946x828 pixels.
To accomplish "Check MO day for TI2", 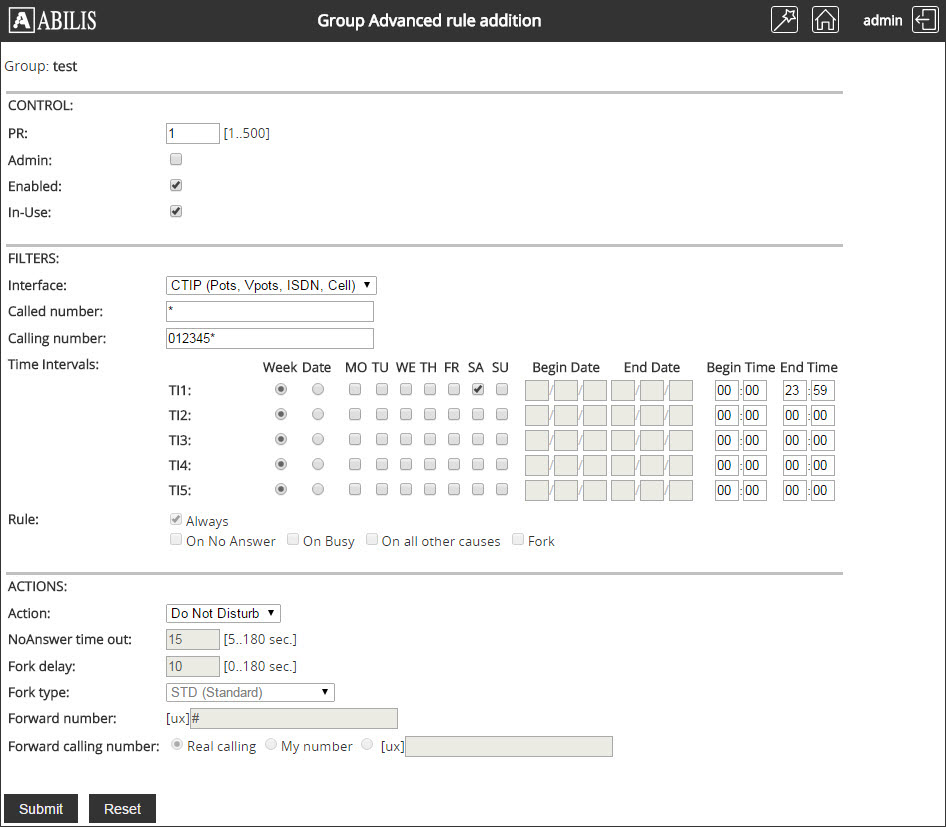I will point(355,414).
